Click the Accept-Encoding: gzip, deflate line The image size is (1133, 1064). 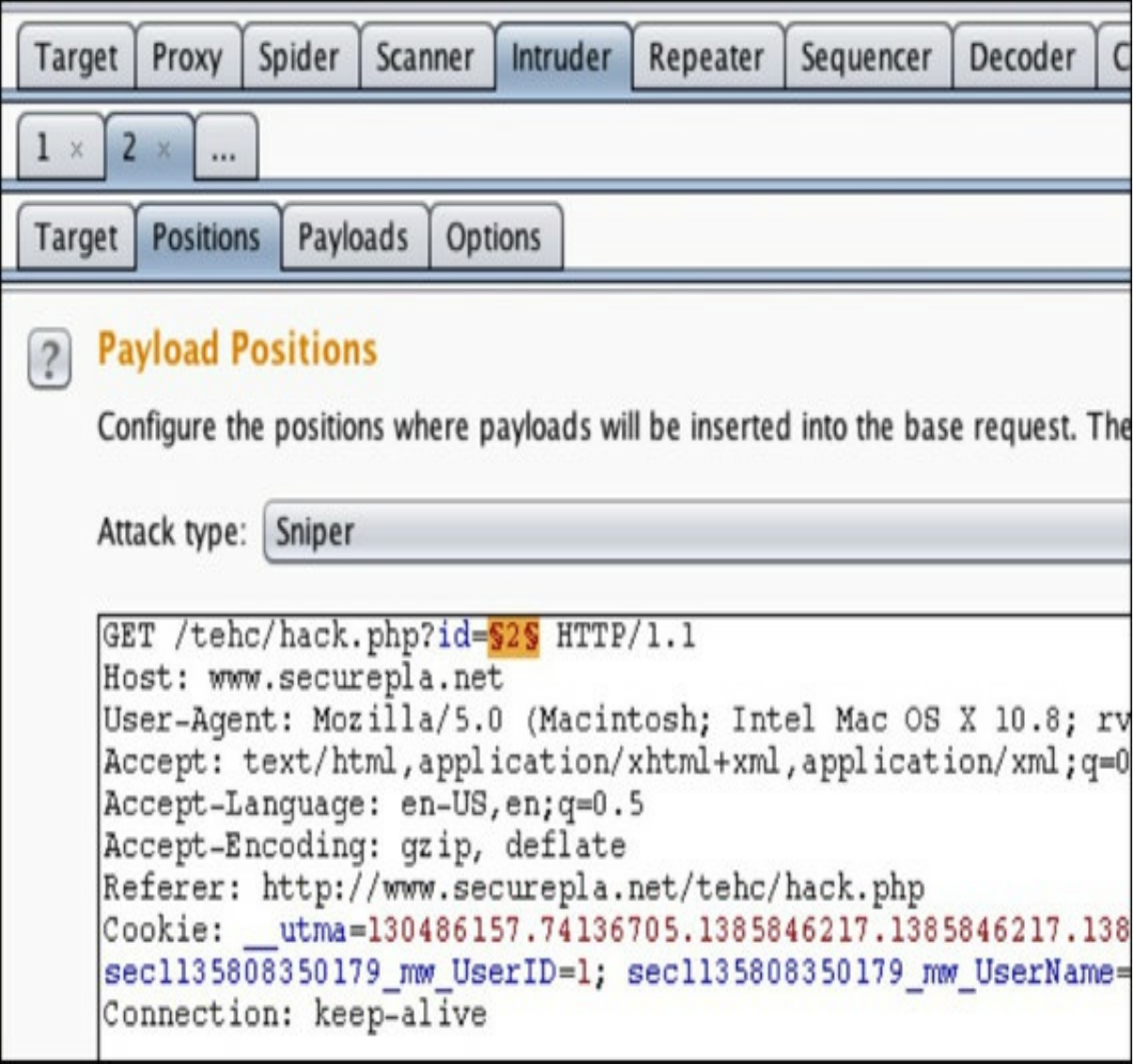(x=365, y=845)
